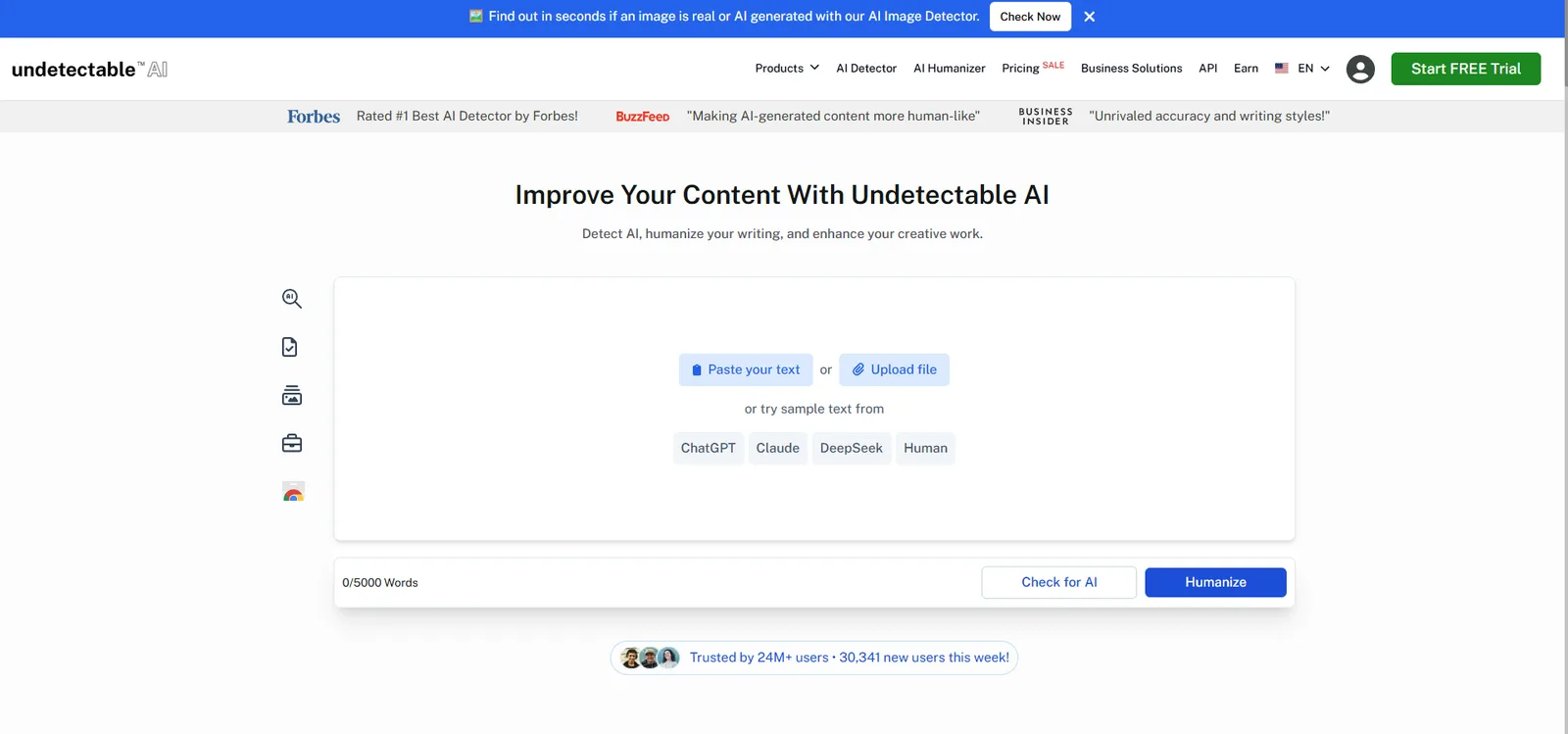Open the image detector sidebar icon

[x=292, y=395]
